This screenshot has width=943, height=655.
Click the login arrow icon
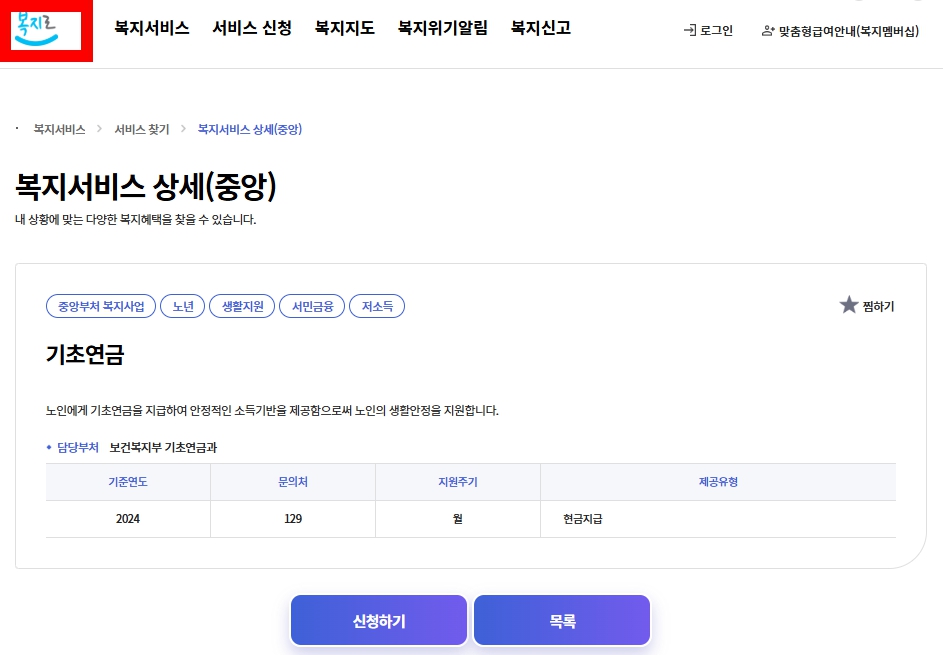click(x=690, y=30)
